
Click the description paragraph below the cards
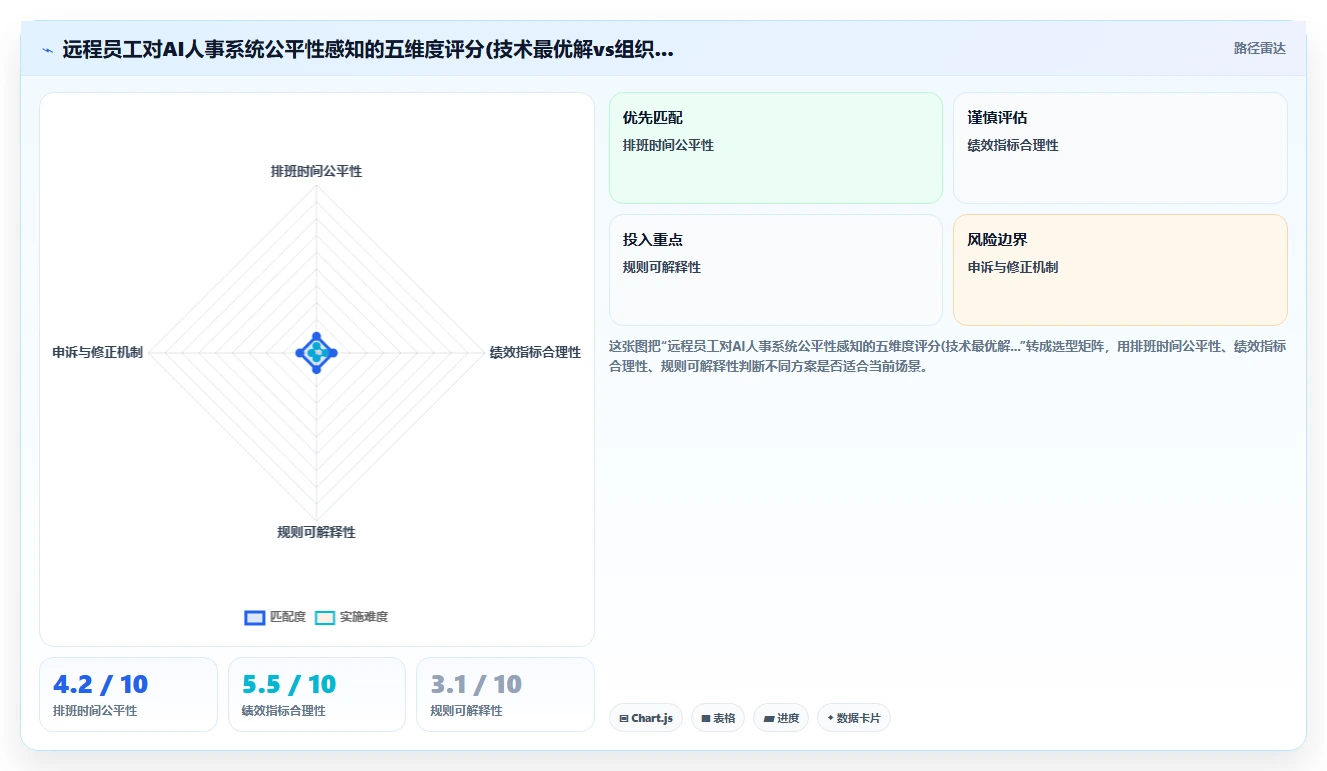(948, 356)
